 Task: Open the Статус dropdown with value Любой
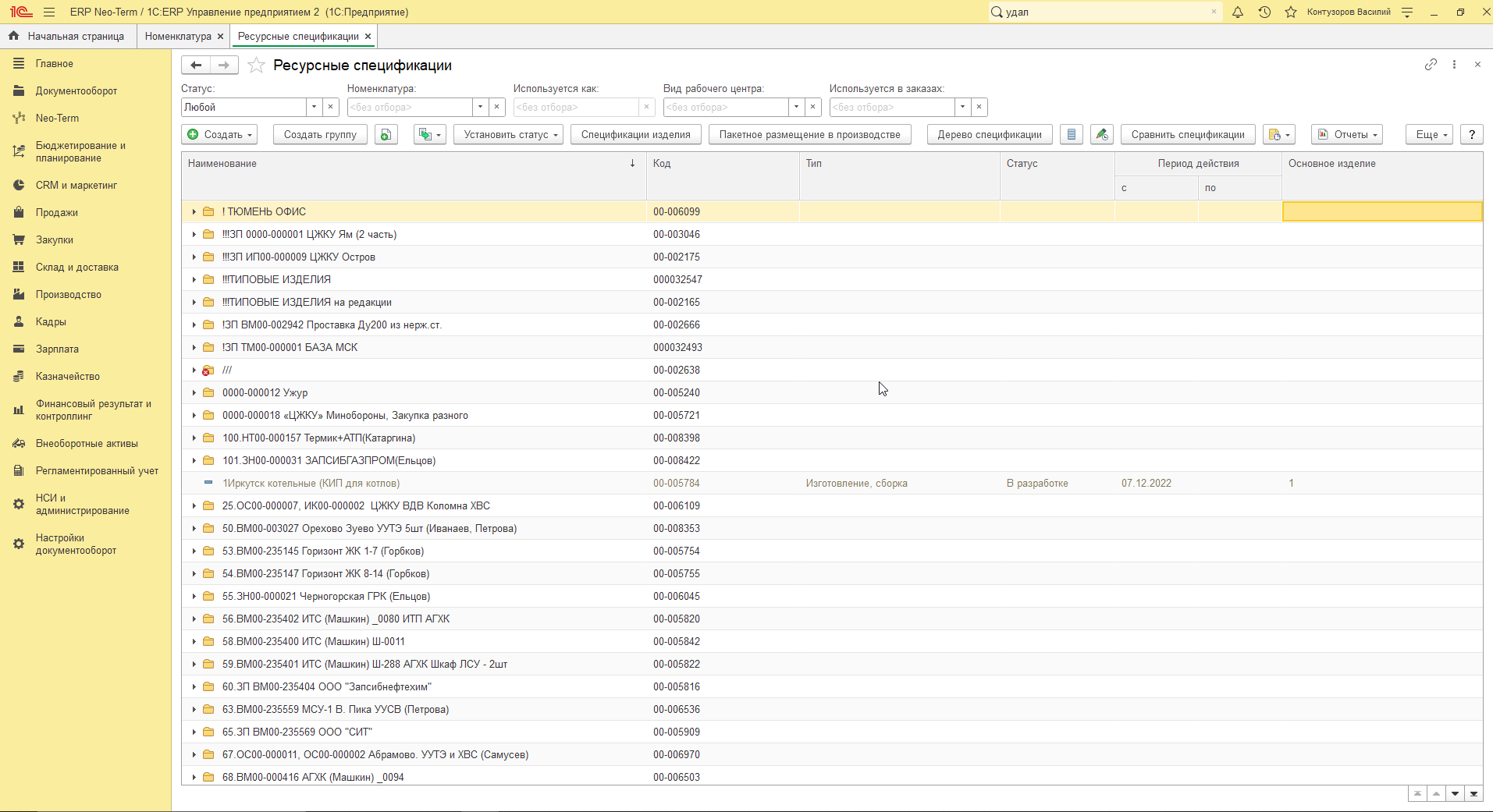tap(314, 108)
